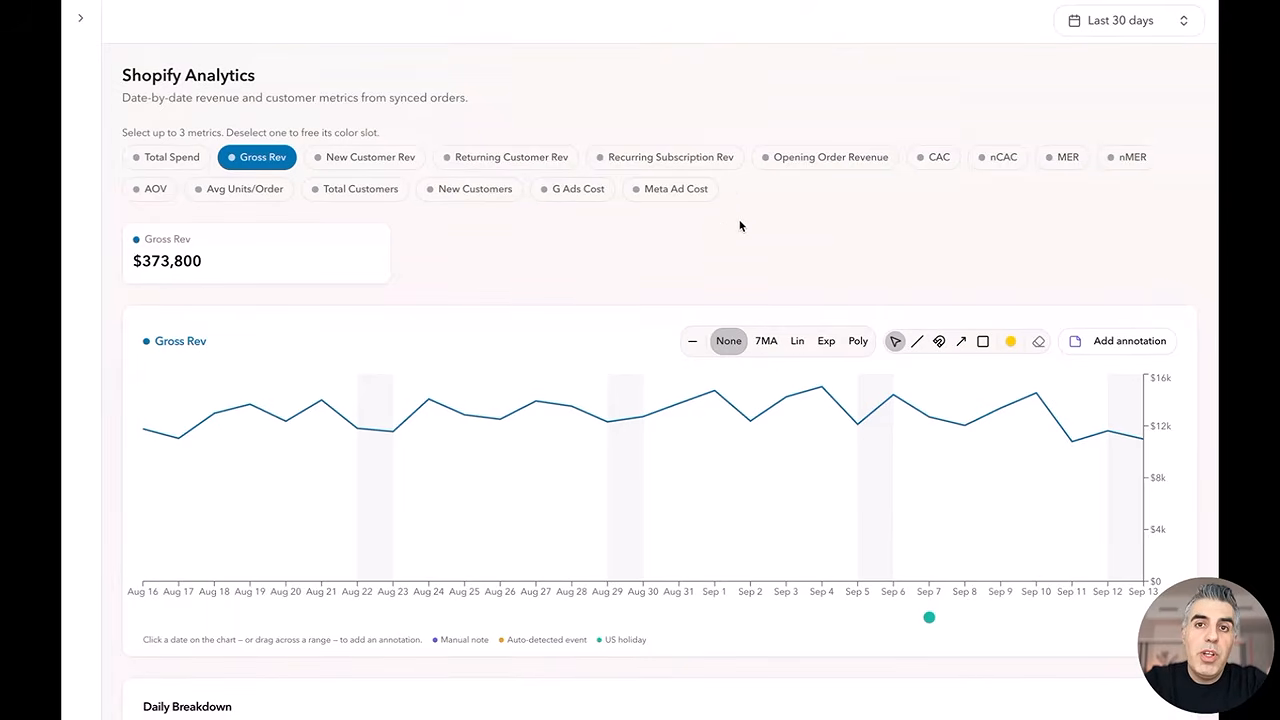Enable the Total Spend metric
The width and height of the screenshot is (1280, 720).
pos(166,157)
